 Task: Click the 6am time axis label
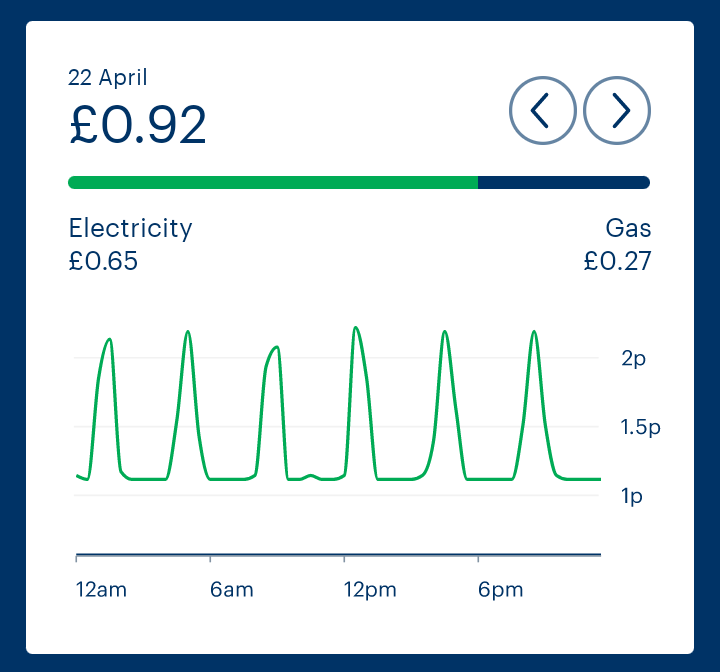click(x=232, y=590)
